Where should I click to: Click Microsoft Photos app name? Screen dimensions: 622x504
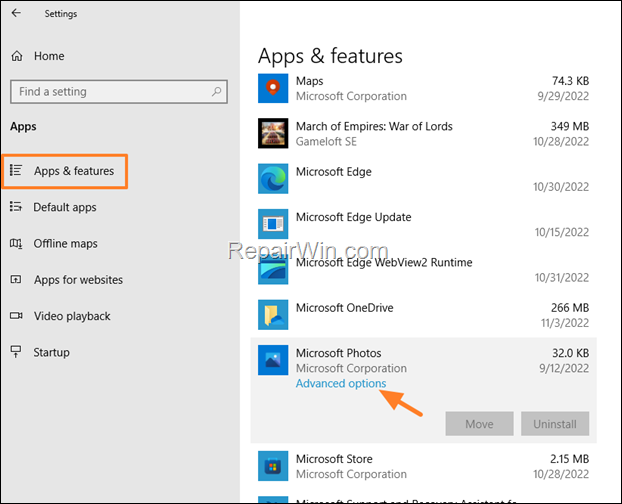pyautogui.click(x=338, y=353)
